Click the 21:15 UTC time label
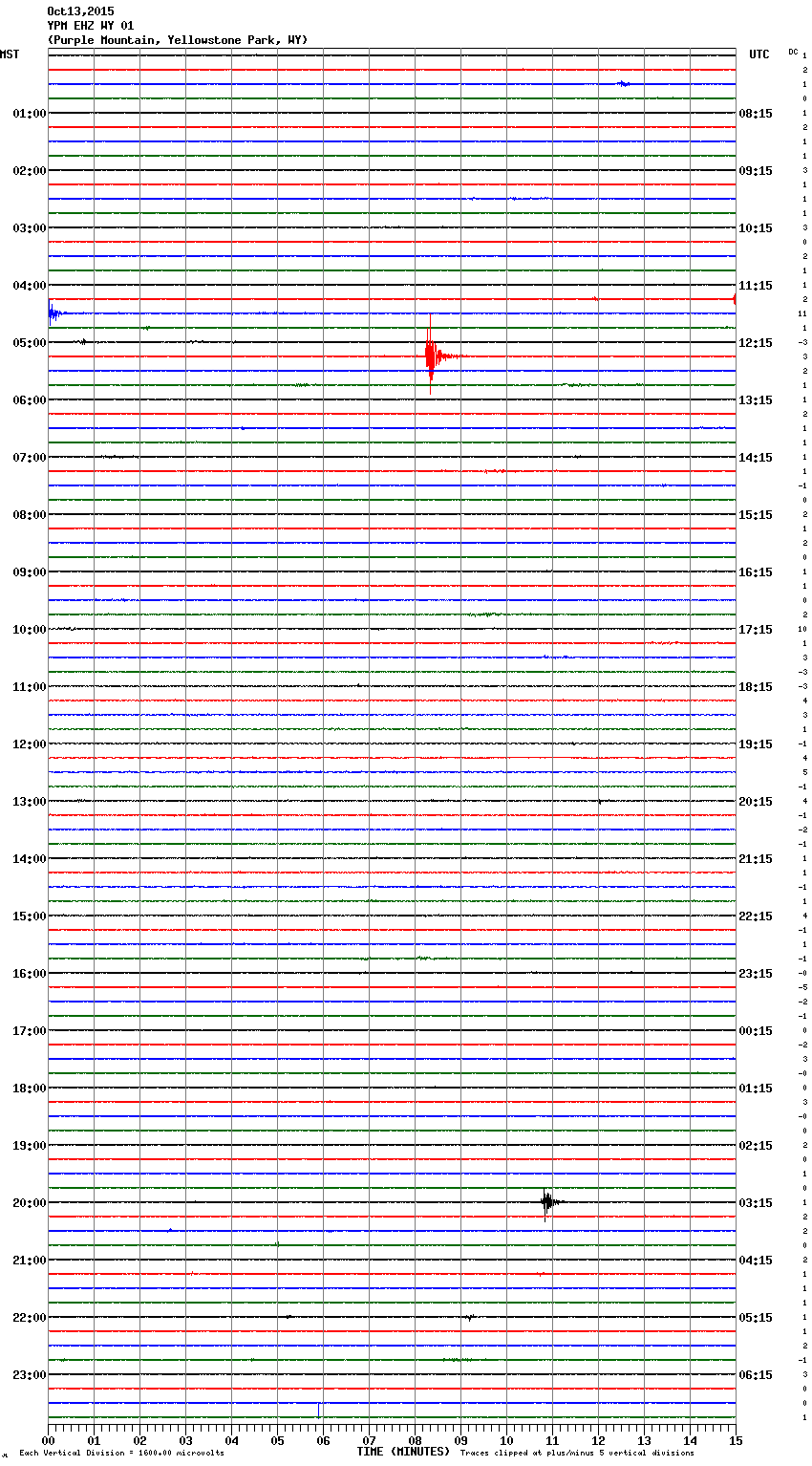Image resolution: width=812 pixels, height=1466 pixels. [x=756, y=859]
